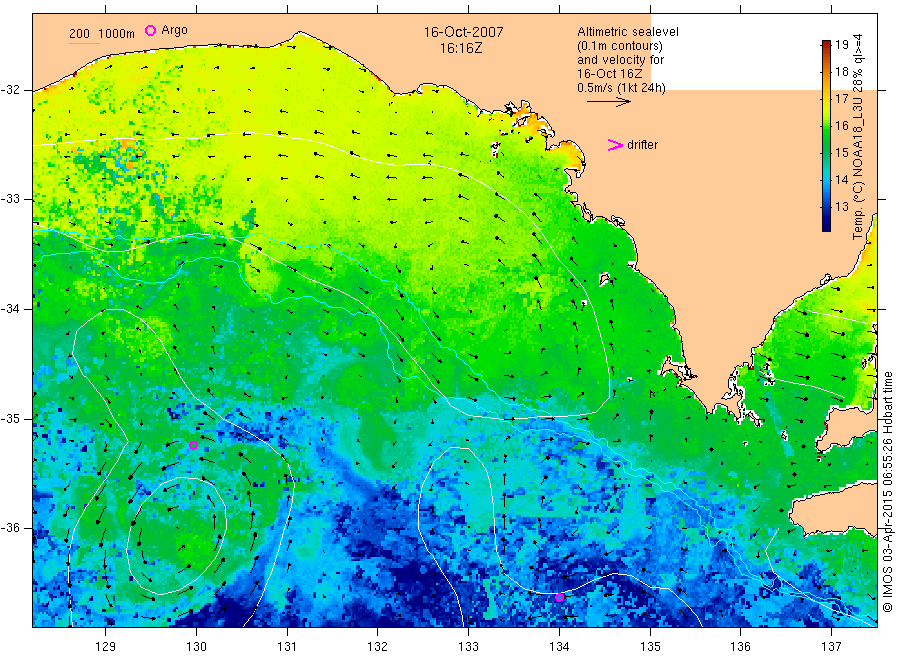
Task: Click the 129 longitude axis label
Action: 106,647
